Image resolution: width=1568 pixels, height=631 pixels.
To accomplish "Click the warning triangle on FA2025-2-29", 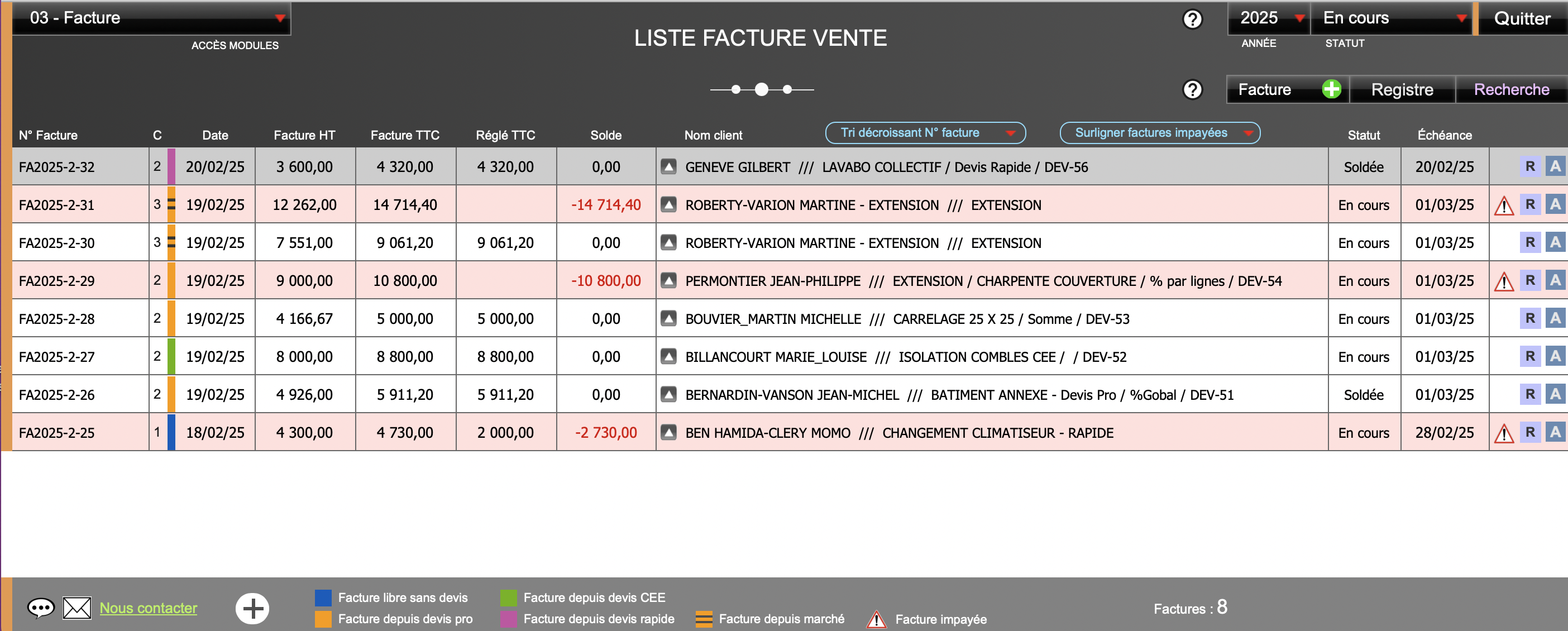I will (x=1504, y=280).
